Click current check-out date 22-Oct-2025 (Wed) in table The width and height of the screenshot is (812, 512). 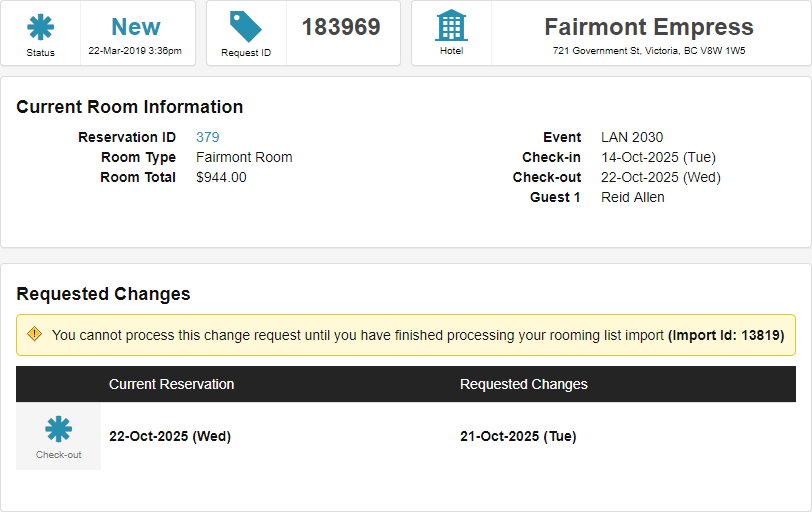pyautogui.click(x=170, y=436)
